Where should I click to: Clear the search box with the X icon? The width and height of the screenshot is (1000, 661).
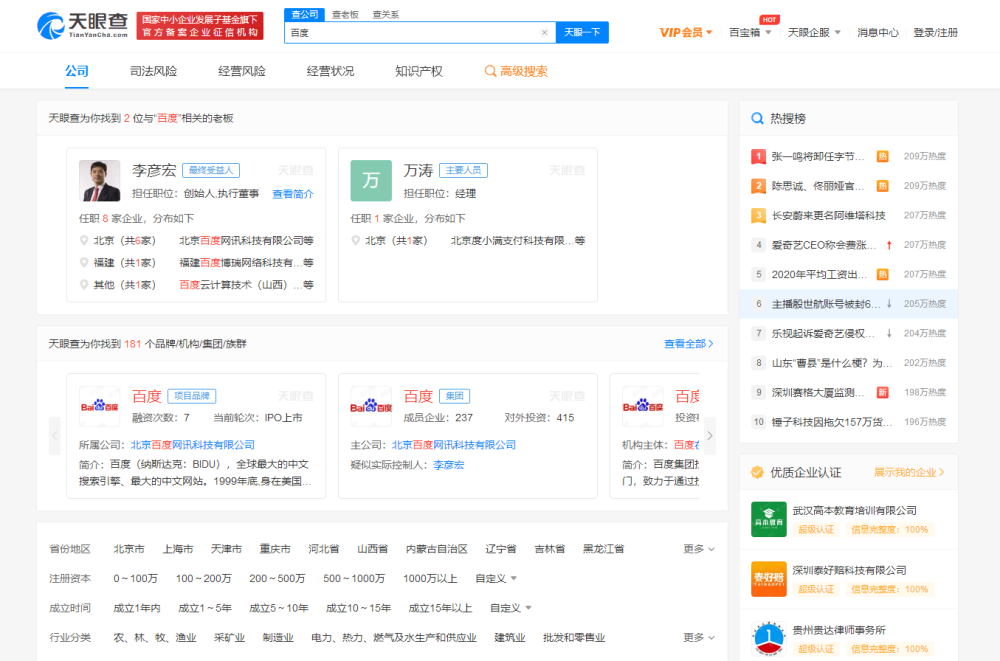click(545, 33)
